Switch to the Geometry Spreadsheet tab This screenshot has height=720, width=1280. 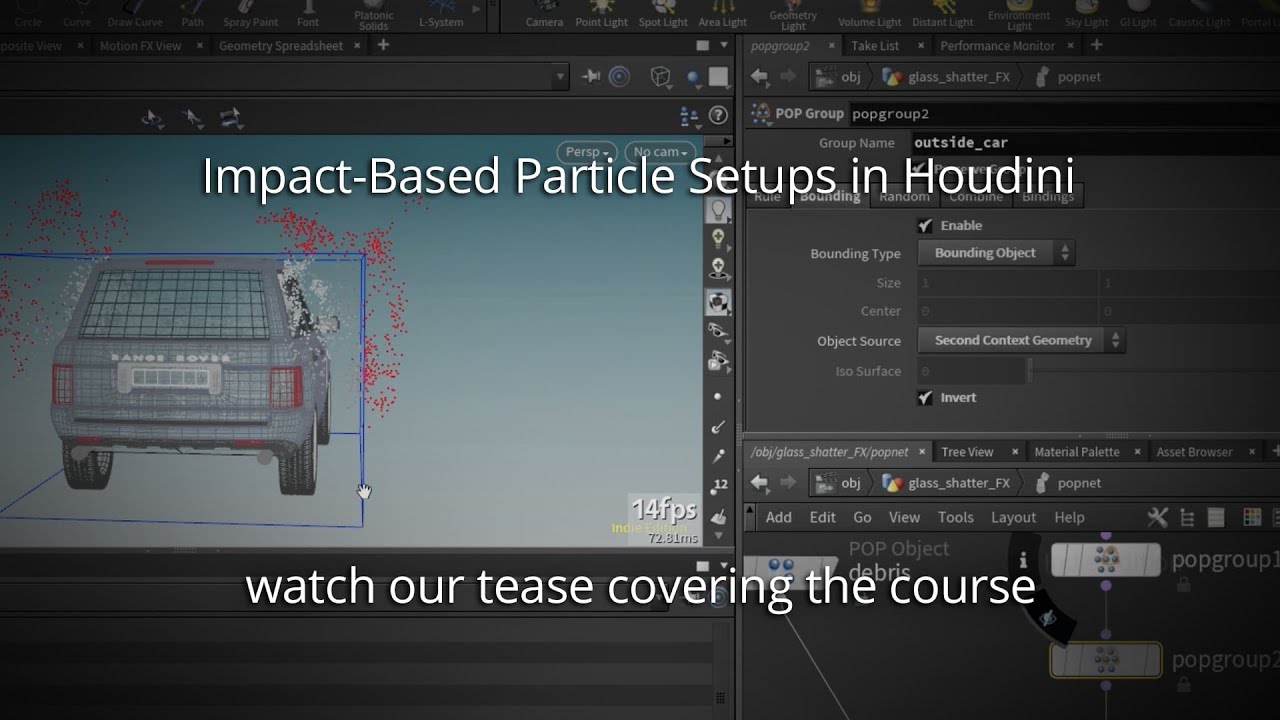click(281, 46)
